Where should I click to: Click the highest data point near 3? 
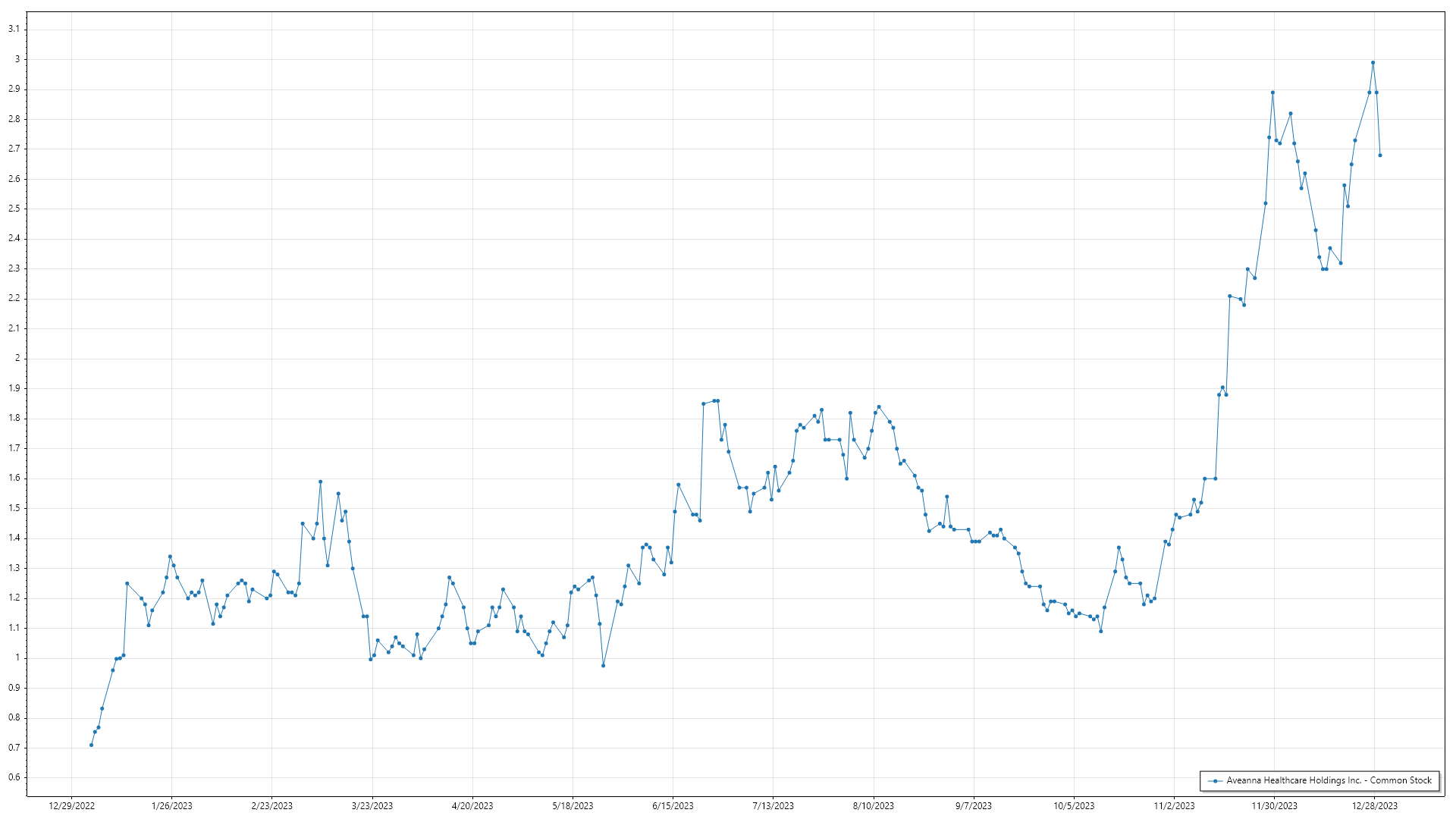pos(1373,63)
